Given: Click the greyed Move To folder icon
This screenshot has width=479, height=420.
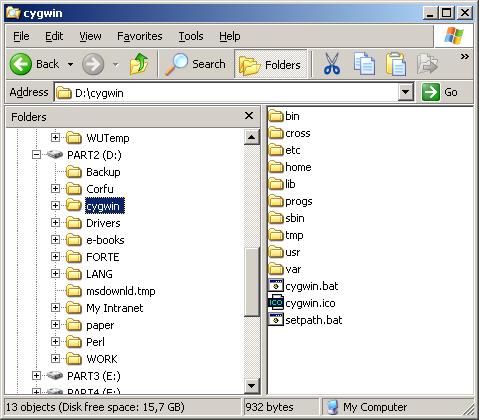Looking at the screenshot, I should (x=427, y=64).
